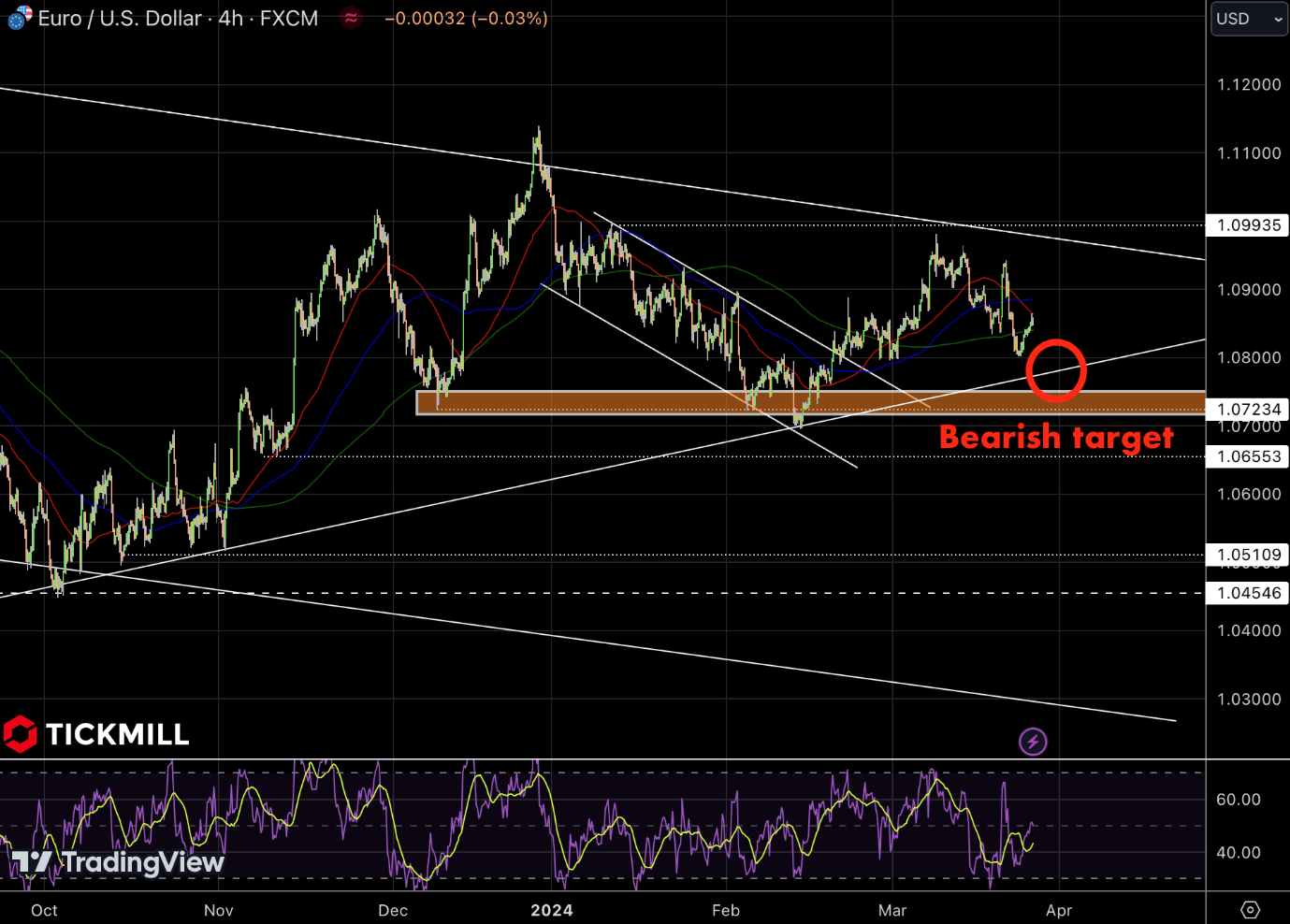Screen dimensions: 1290x924
Task: Click the 1.11000 price axis value
Action: [x=1249, y=152]
